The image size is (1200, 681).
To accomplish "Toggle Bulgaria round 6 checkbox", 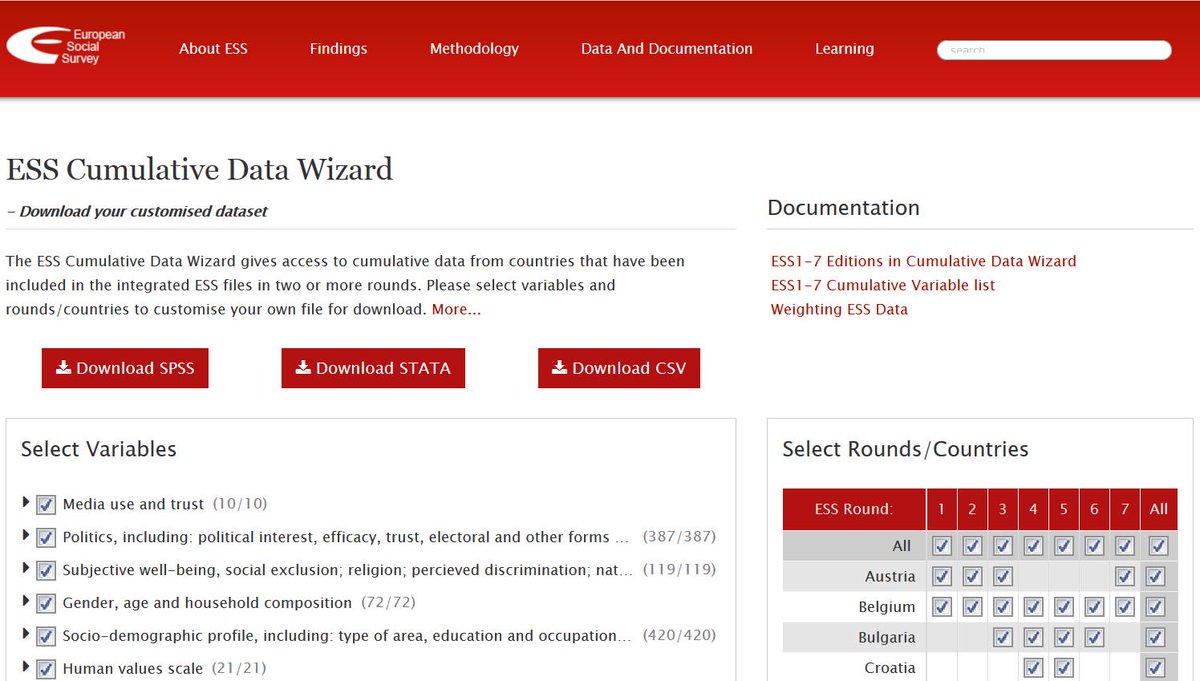I will (x=1094, y=637).
